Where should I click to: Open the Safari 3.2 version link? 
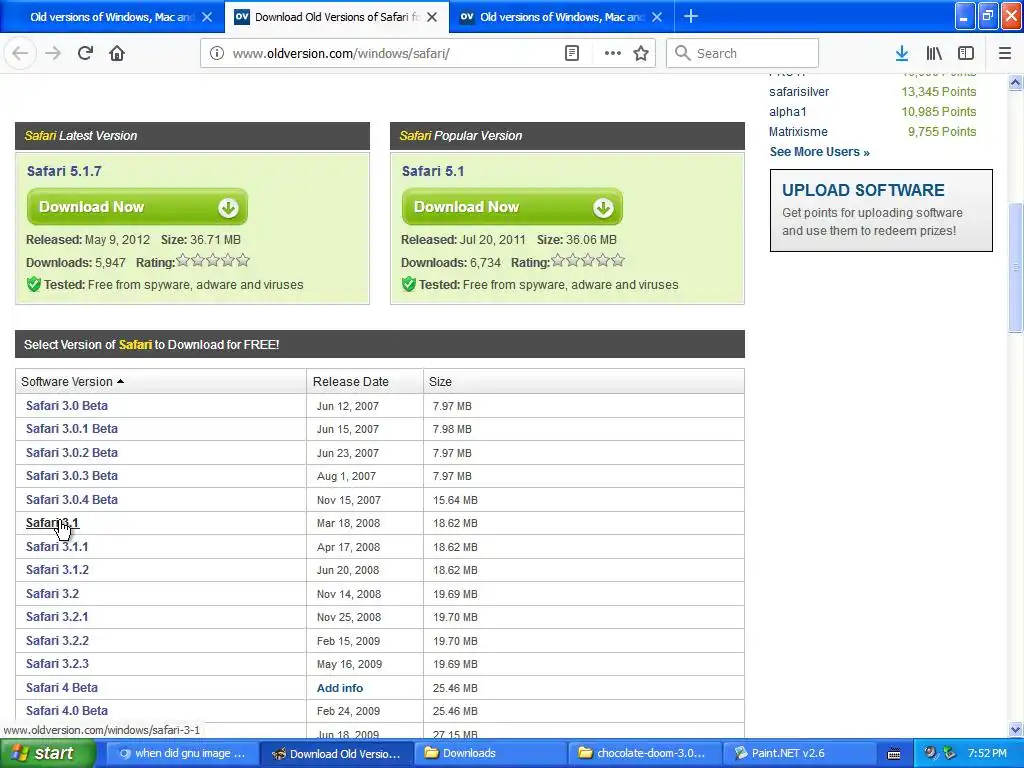(52, 594)
